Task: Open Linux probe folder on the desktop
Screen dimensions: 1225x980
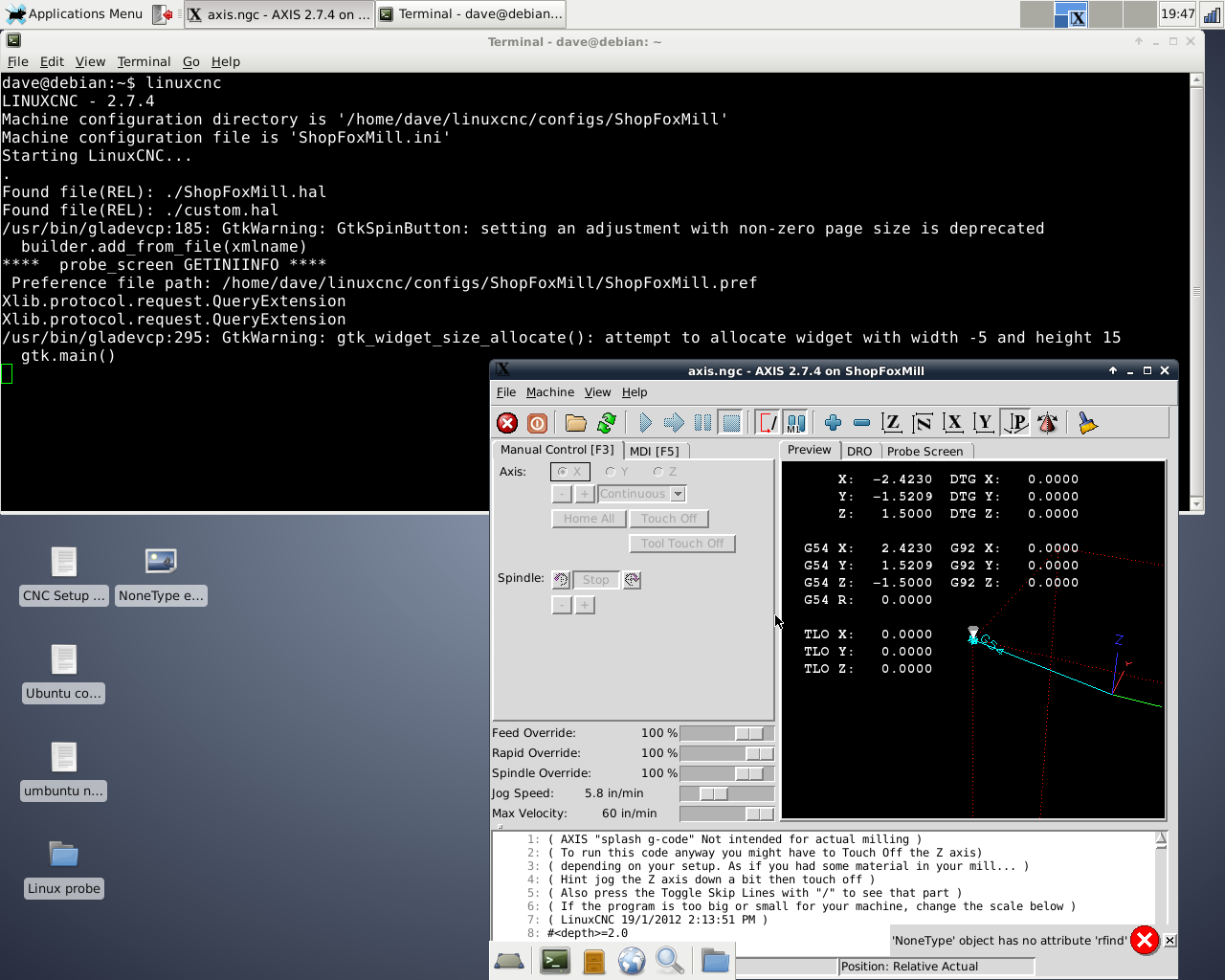Action: (x=64, y=868)
